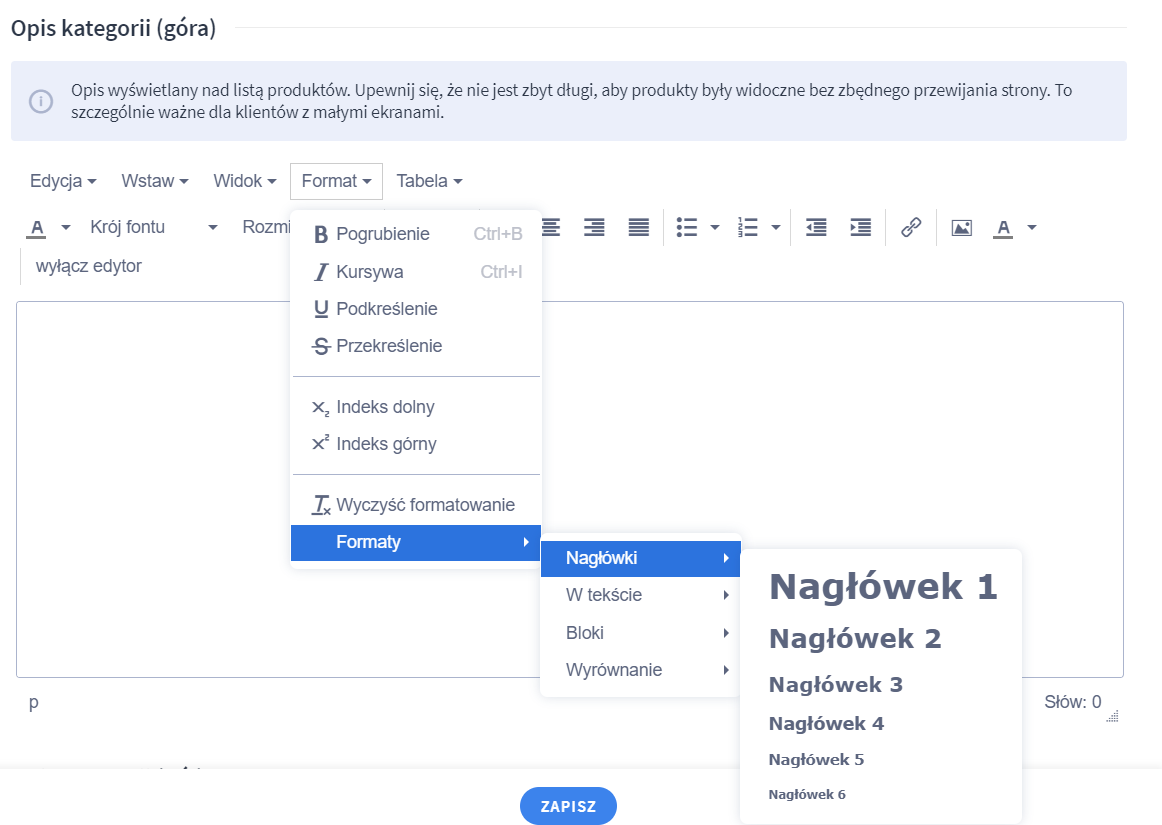The image size is (1162, 825).
Task: Open the text color dropdown arrow
Action: [66, 228]
